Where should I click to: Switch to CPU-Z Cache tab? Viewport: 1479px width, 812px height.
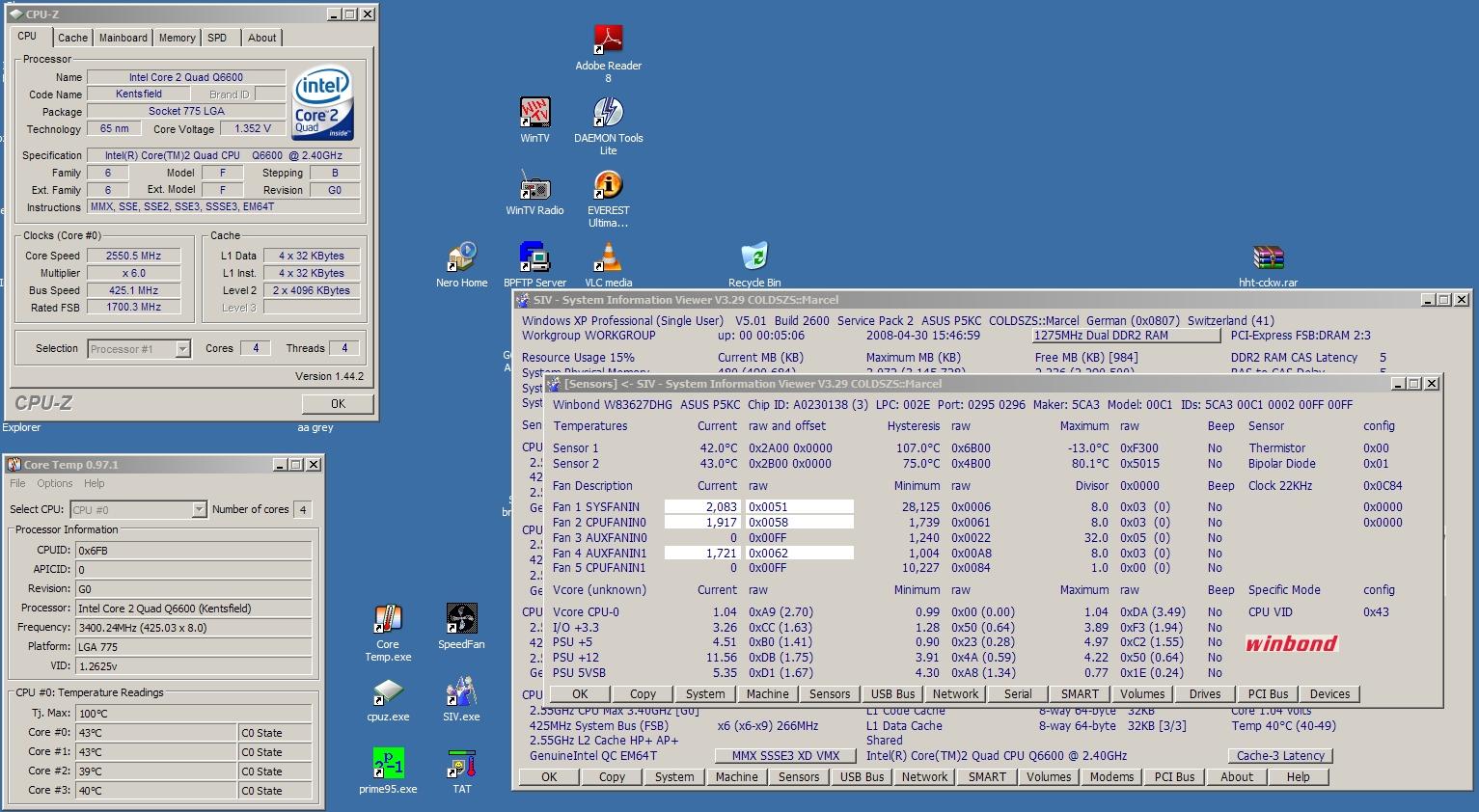pos(72,38)
